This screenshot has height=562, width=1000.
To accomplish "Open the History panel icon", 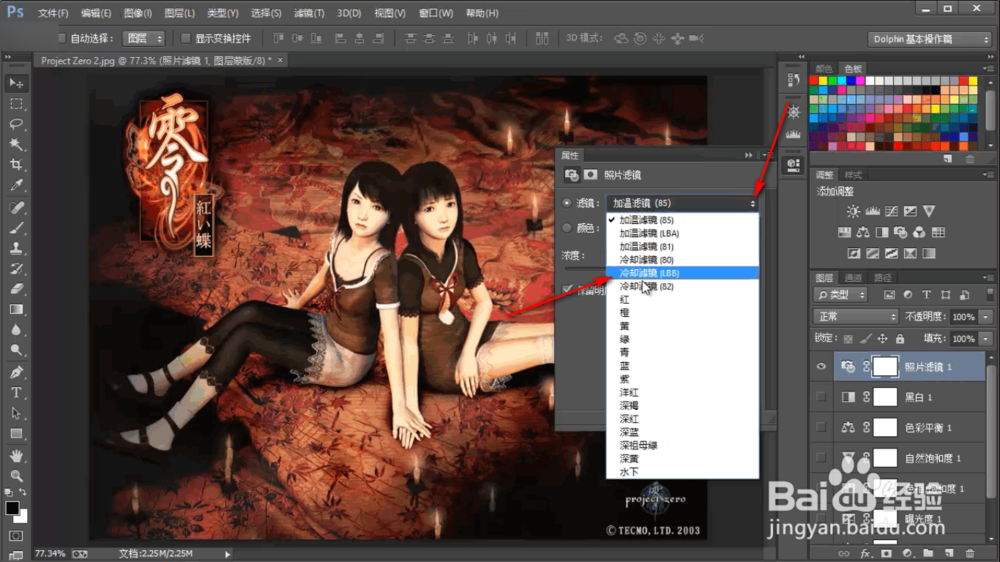I will (x=793, y=80).
